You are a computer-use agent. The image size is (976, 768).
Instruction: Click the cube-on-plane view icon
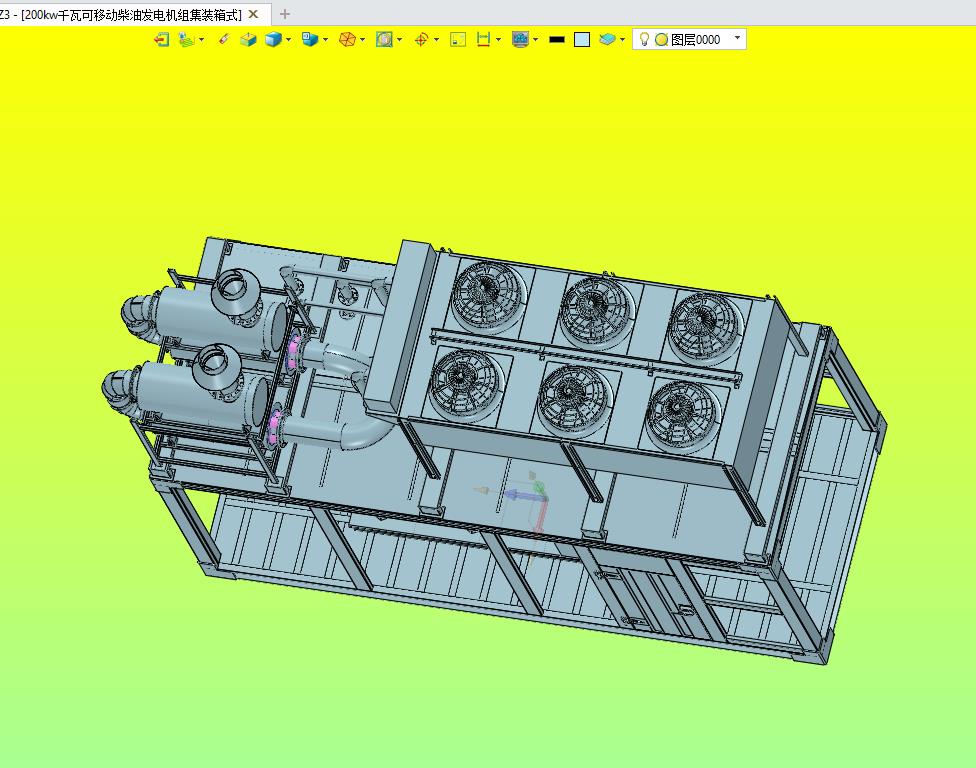click(x=248, y=40)
